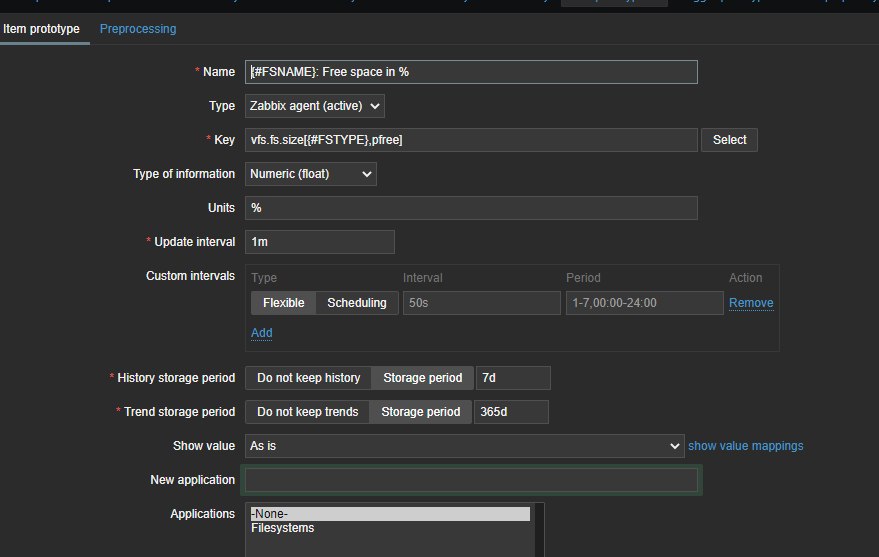Select Do not keep trends option

[307, 412]
